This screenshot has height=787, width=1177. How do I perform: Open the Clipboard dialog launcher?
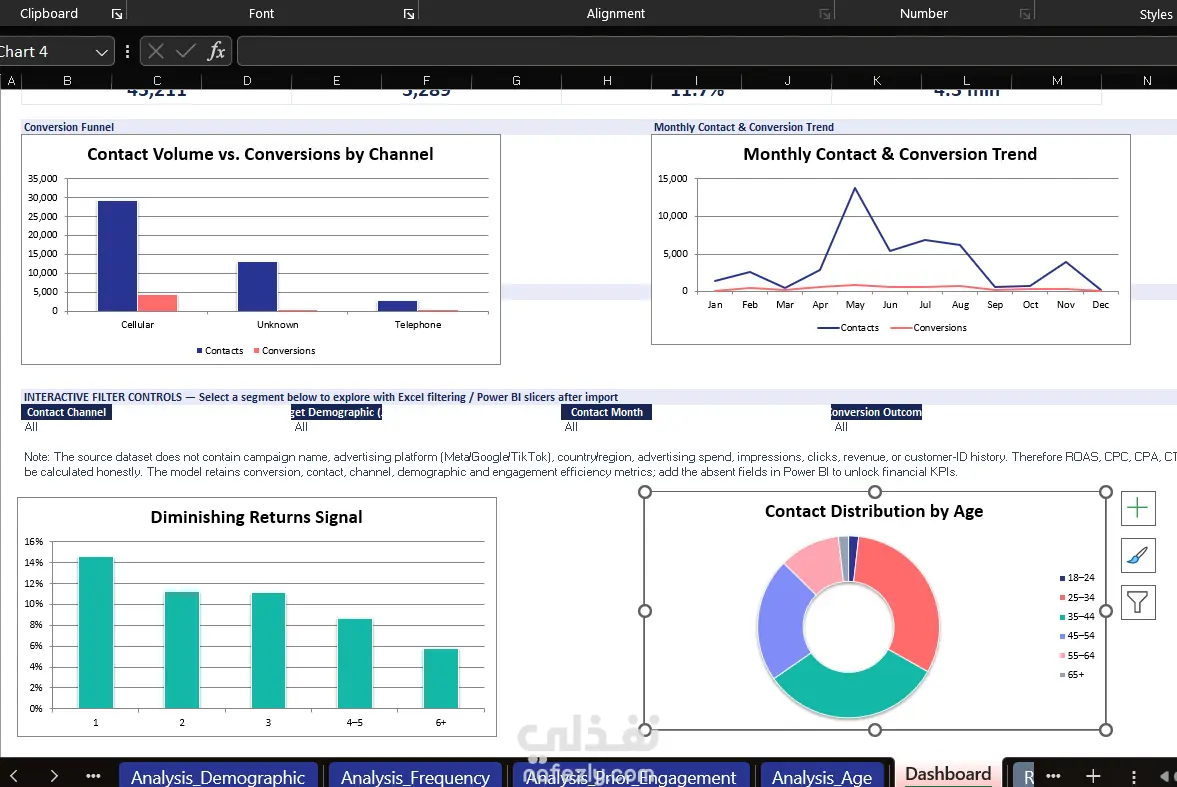(x=117, y=14)
